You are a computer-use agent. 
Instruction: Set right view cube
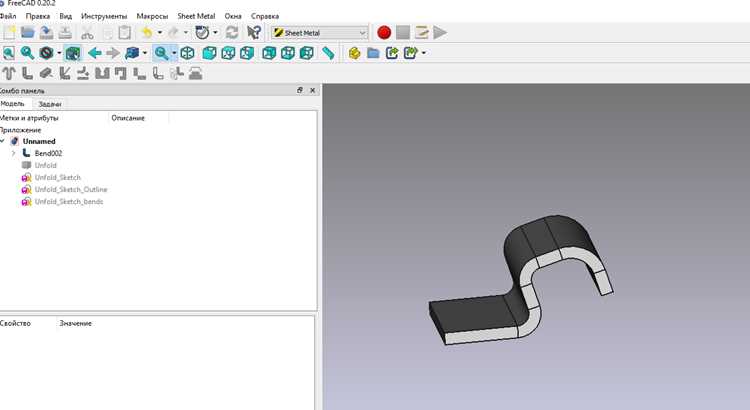[x=247, y=53]
